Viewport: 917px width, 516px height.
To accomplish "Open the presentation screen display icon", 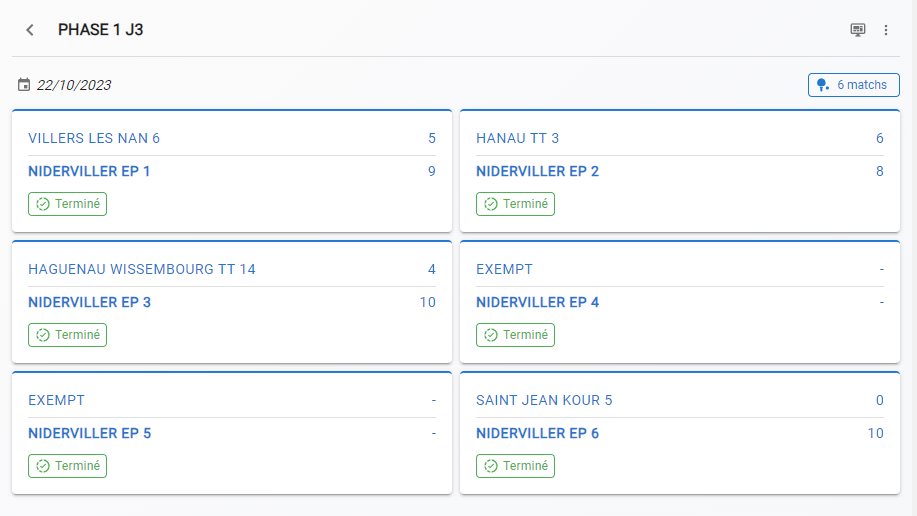I will coord(858,30).
